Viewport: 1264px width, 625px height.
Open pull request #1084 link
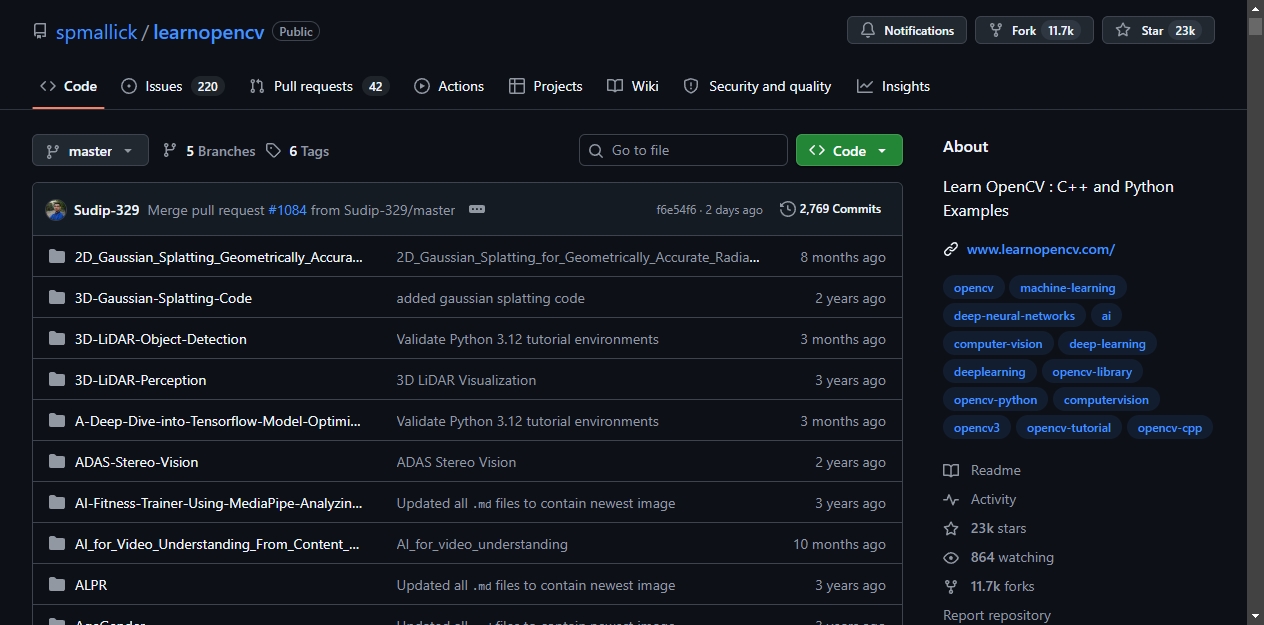pyautogui.click(x=287, y=210)
